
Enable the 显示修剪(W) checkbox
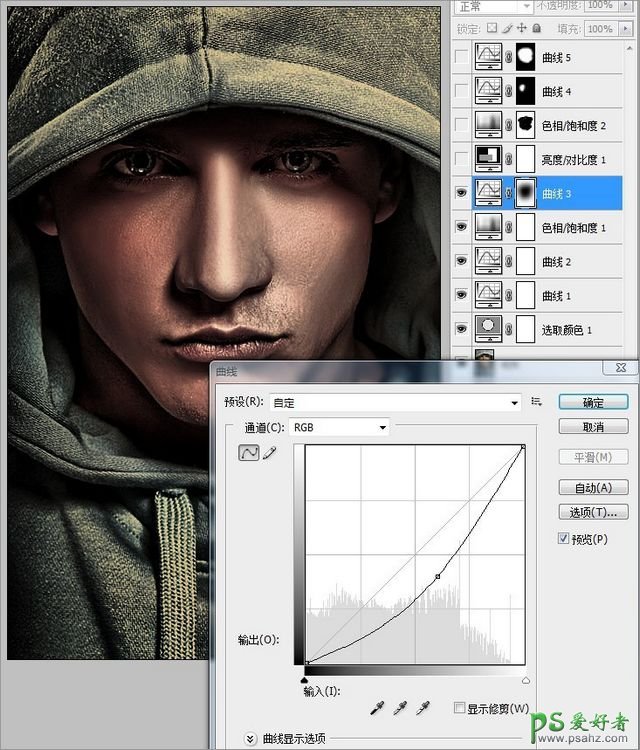[x=460, y=708]
